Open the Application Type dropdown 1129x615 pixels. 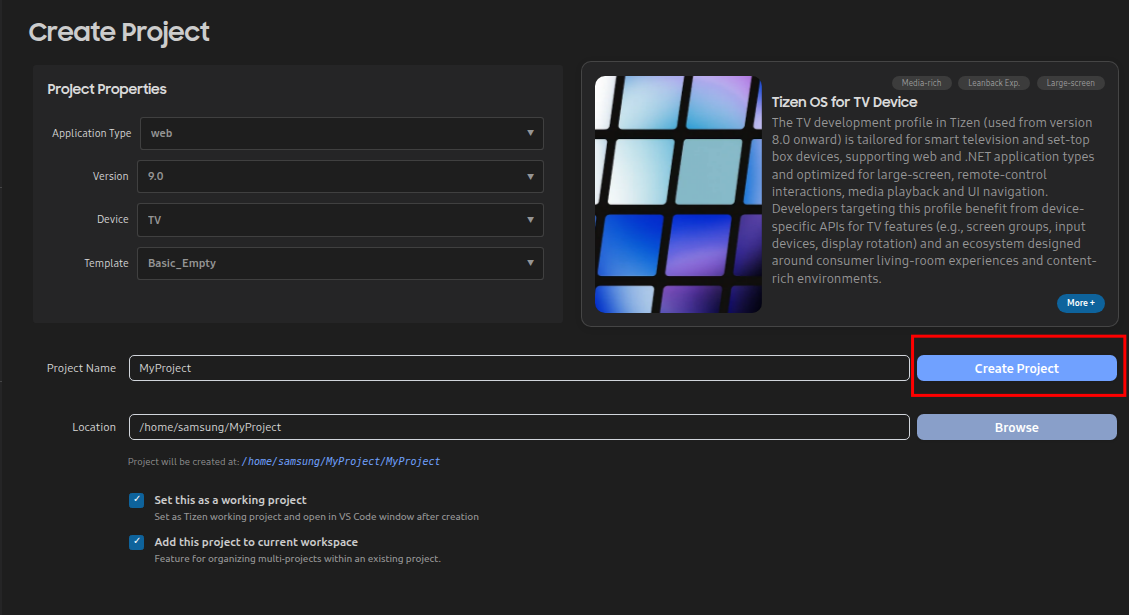[340, 133]
